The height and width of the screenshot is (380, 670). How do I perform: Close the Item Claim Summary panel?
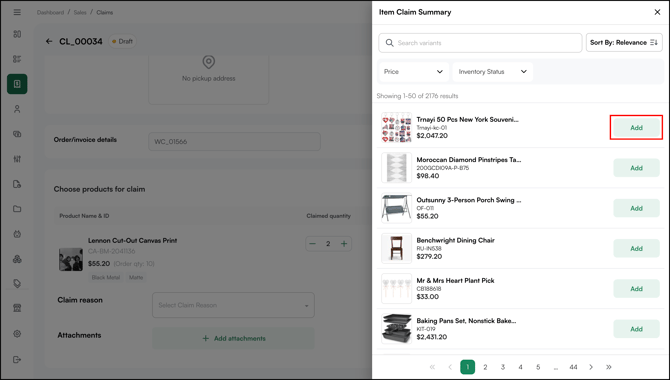pyautogui.click(x=657, y=12)
